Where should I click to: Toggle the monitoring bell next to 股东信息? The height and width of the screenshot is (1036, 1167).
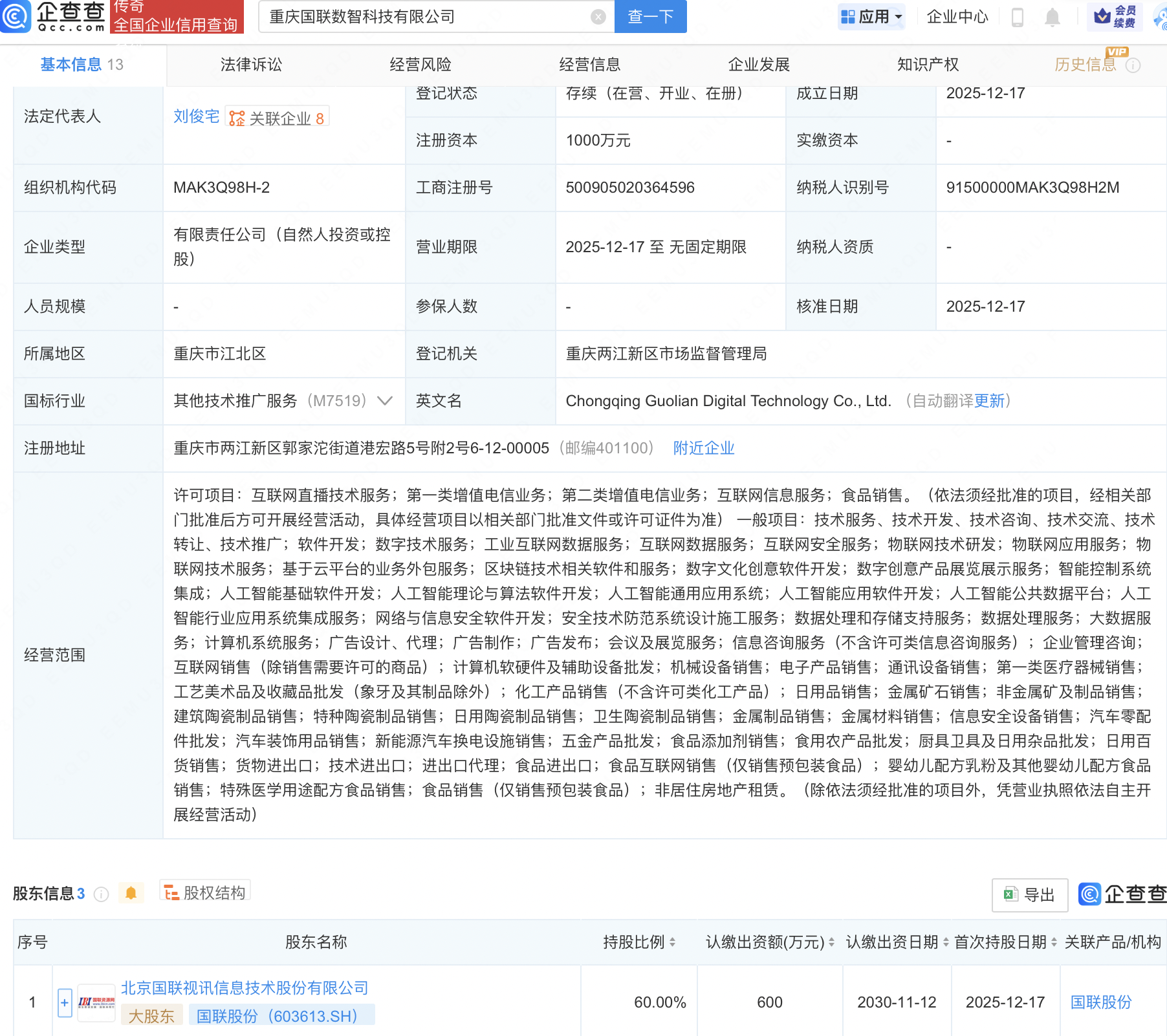[x=132, y=892]
